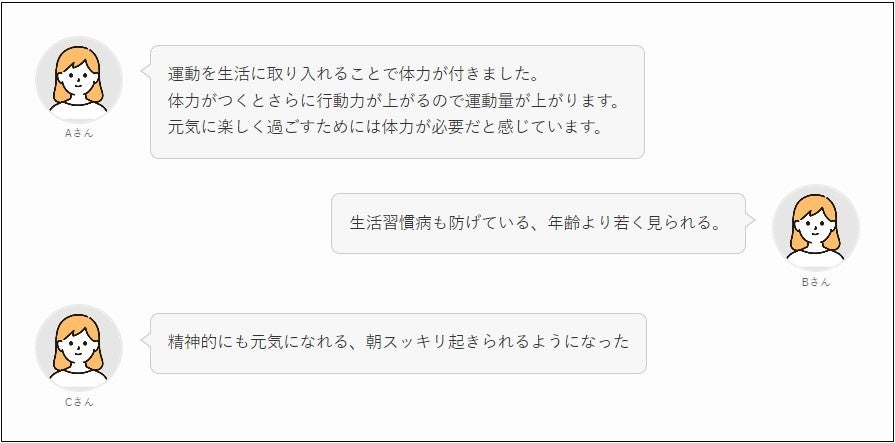The width and height of the screenshot is (895, 443).
Task: Click the line "体力がつくとさらに行動力が上がる"
Action: pyautogui.click(x=310, y=102)
